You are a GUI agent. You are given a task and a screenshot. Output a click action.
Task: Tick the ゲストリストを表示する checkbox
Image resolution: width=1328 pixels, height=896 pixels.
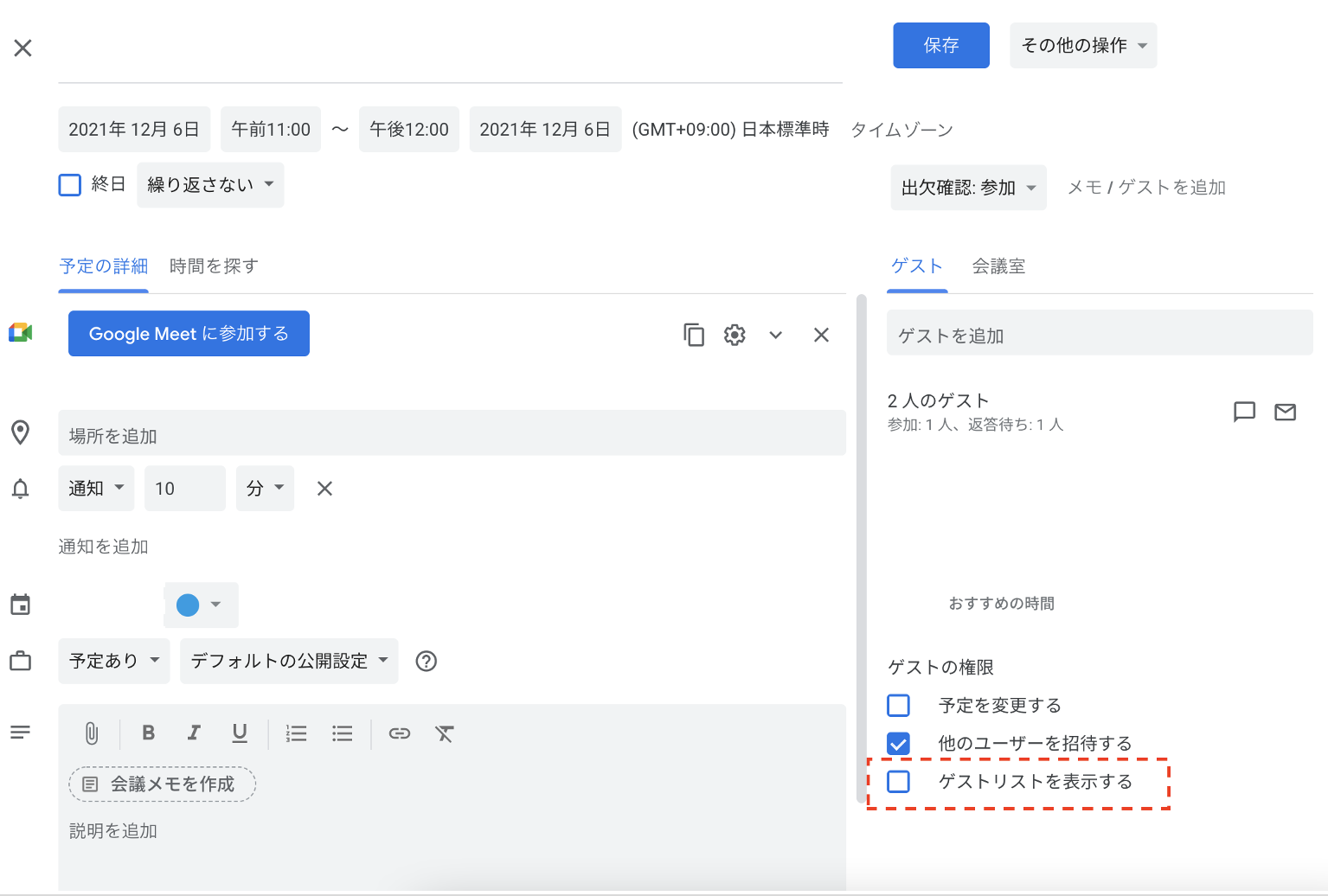(899, 782)
